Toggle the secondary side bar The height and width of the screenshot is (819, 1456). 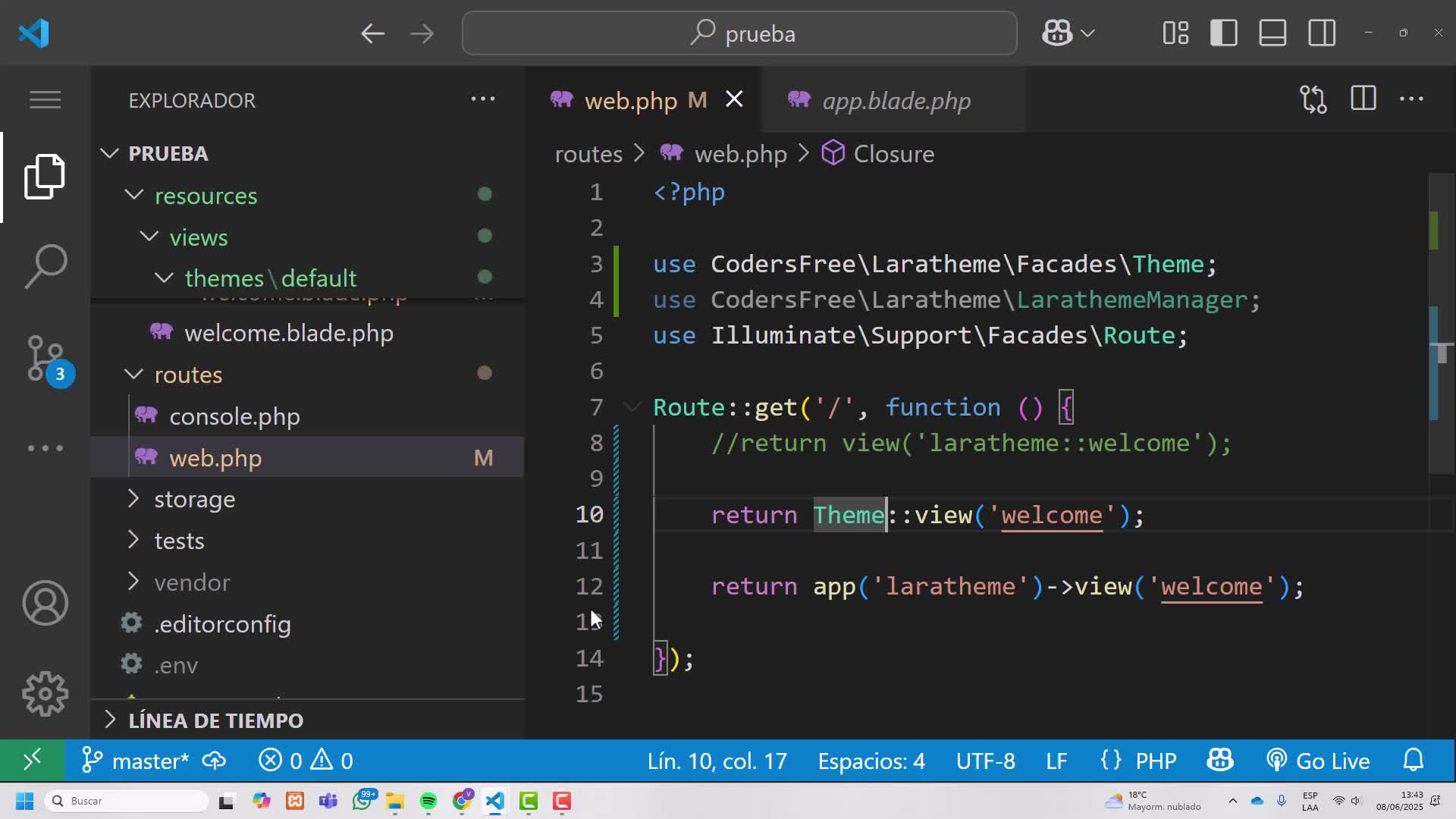coord(1322,33)
